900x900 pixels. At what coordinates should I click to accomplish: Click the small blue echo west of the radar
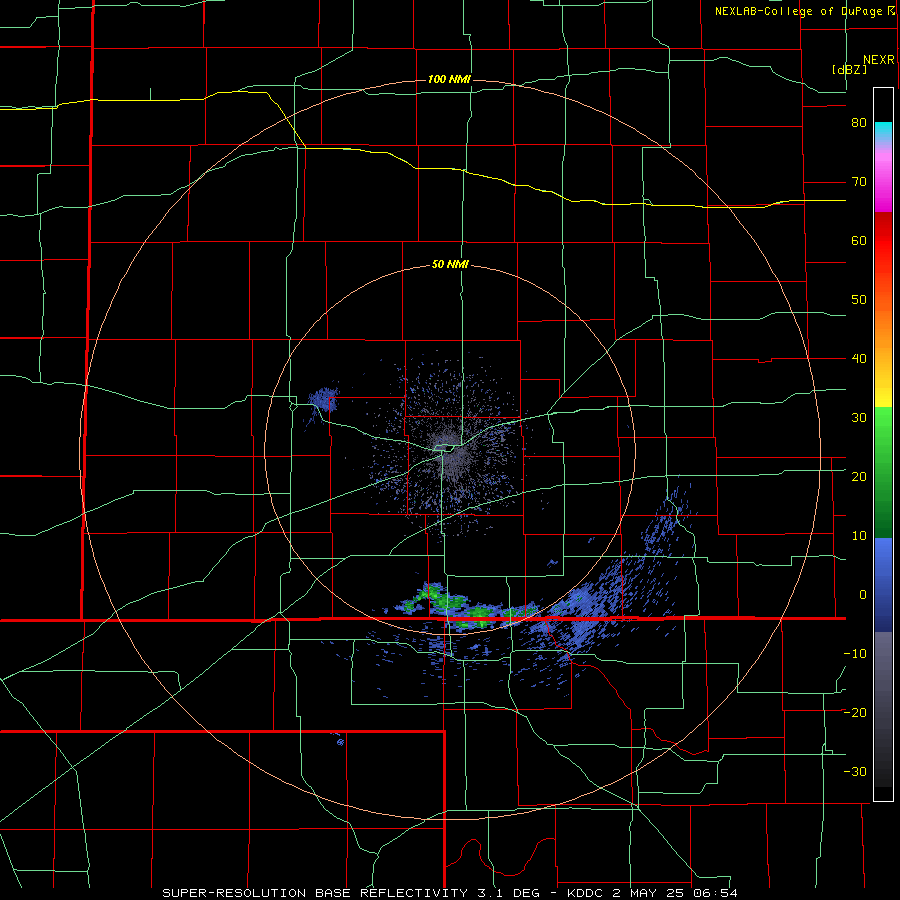coord(323,399)
